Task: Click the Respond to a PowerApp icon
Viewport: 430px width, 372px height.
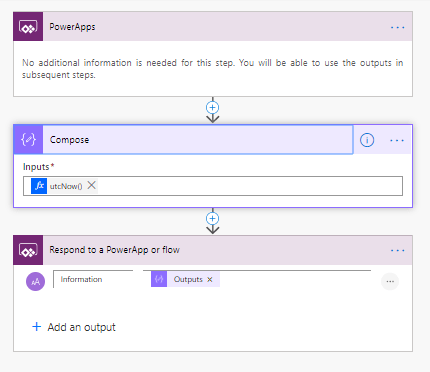Action: [28, 250]
